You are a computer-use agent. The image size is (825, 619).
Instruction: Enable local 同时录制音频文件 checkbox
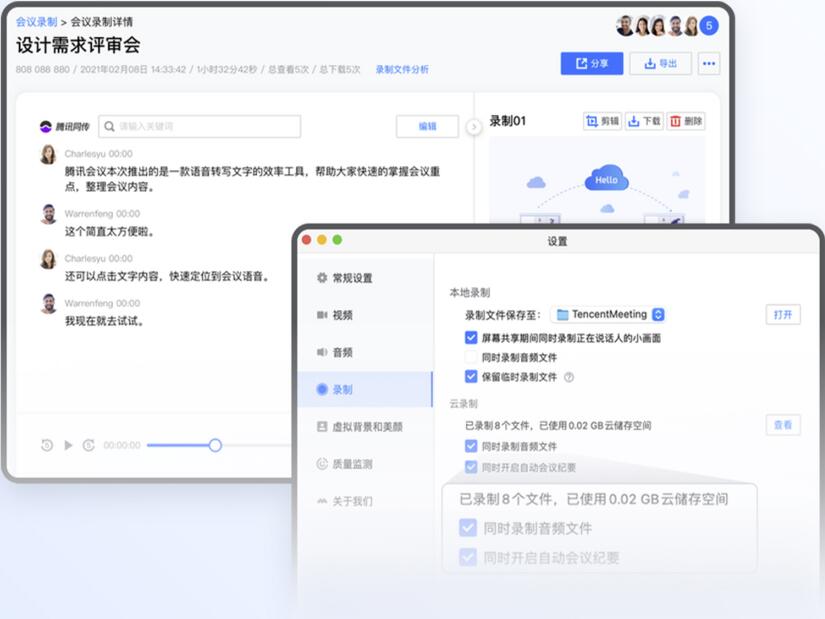tap(471, 357)
